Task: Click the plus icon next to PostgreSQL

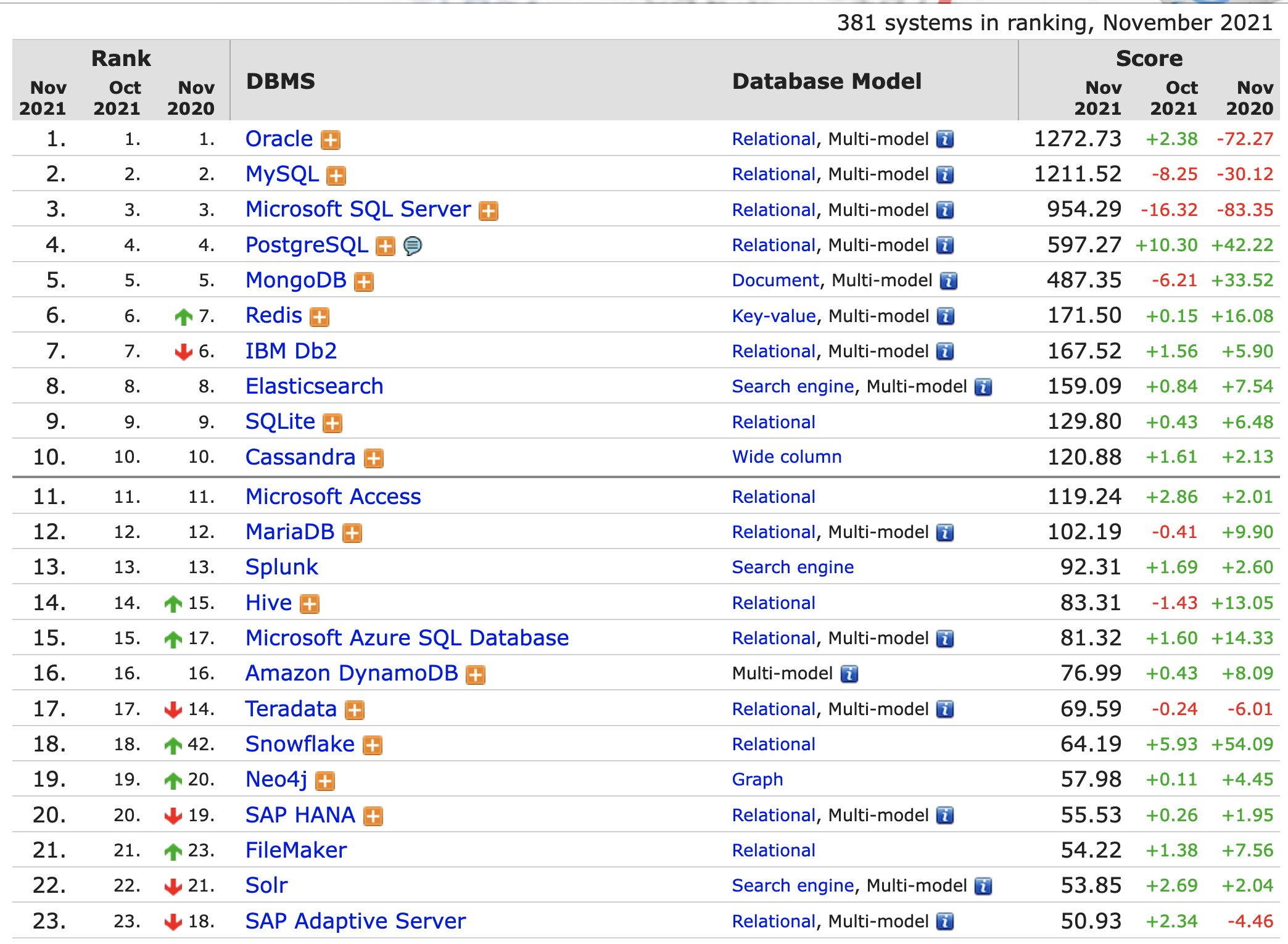Action: click(x=386, y=246)
